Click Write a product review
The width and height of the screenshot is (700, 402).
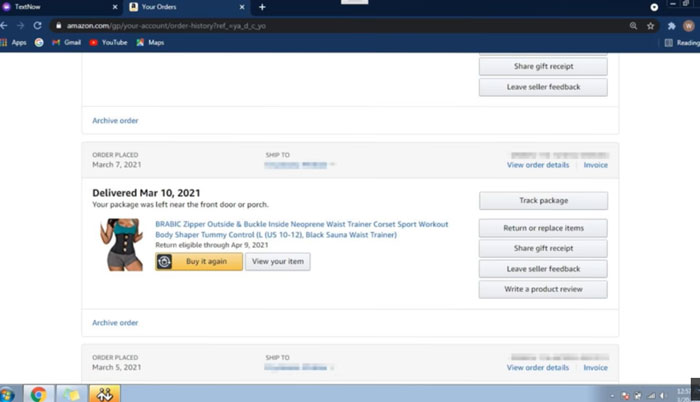543,290
